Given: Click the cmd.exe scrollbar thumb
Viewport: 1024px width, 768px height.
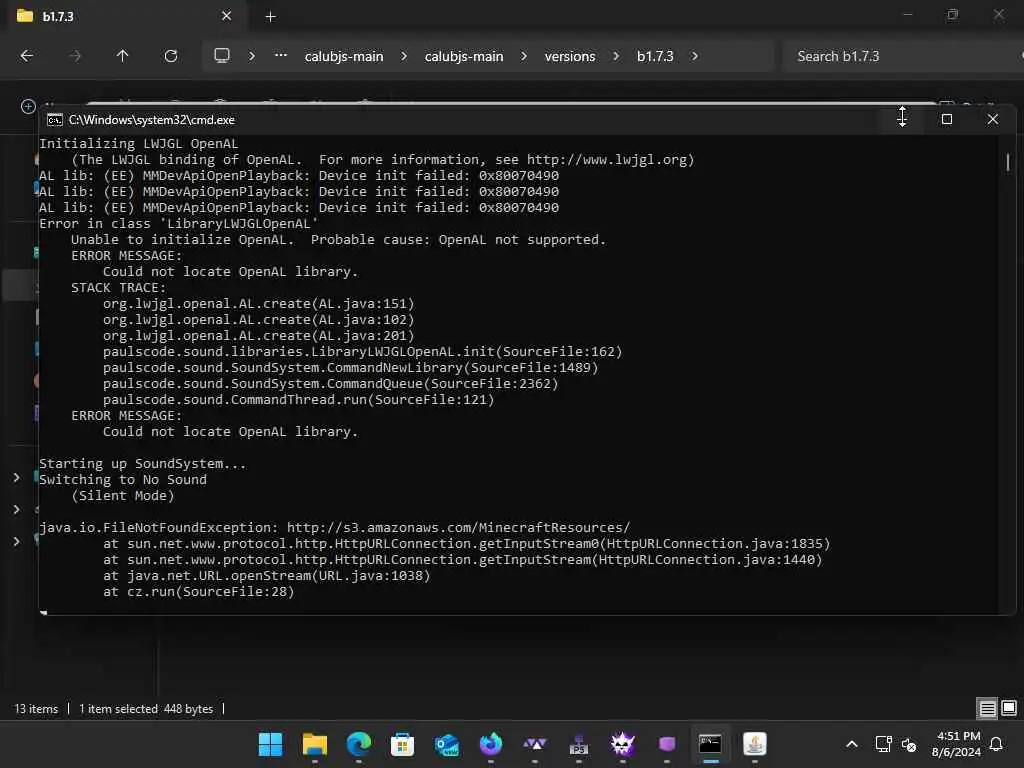Looking at the screenshot, I should coord(1008,162).
